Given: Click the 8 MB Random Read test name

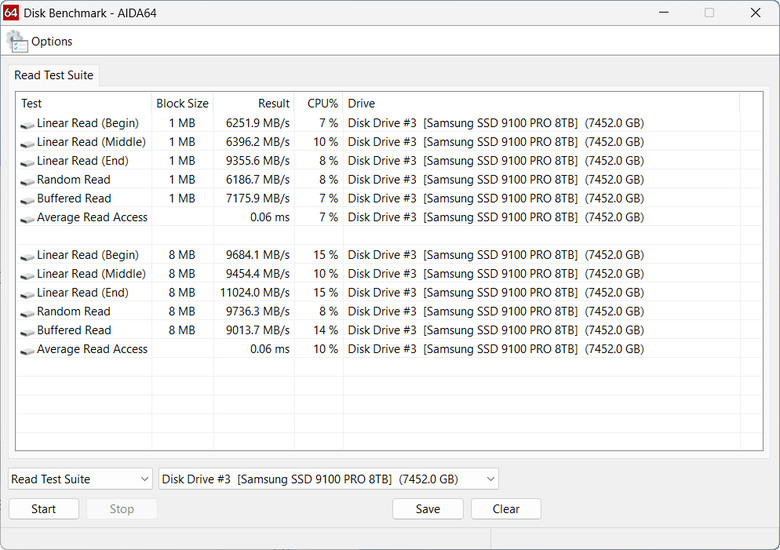Looking at the screenshot, I should pos(74,311).
